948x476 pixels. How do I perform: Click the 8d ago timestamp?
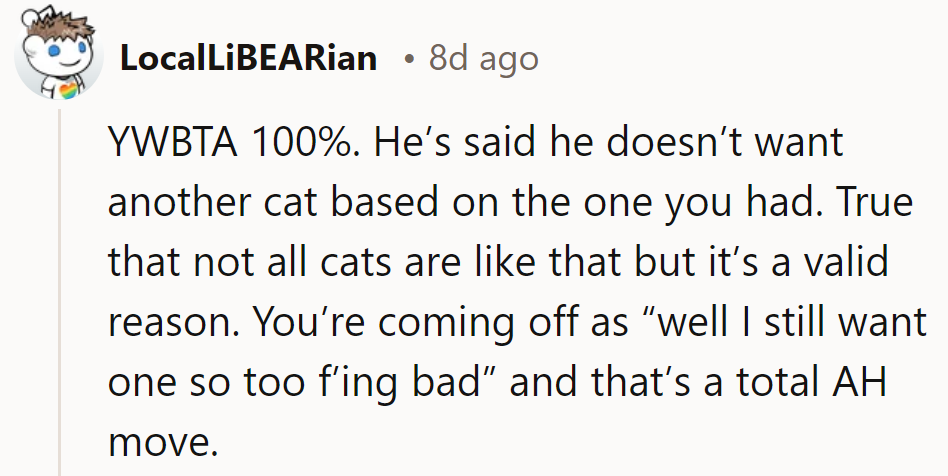coord(484,59)
